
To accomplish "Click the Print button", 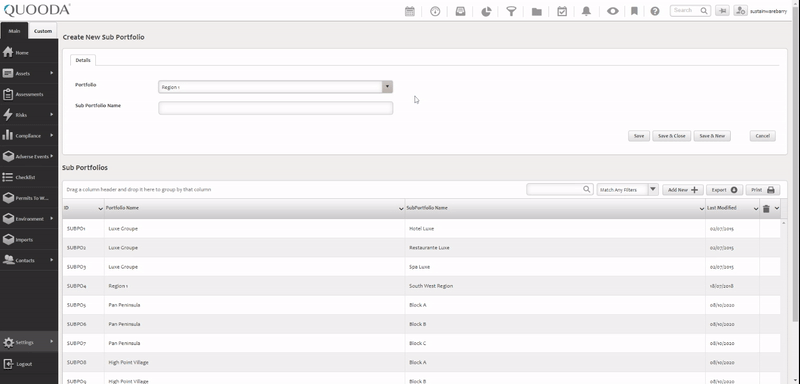I will point(763,190).
